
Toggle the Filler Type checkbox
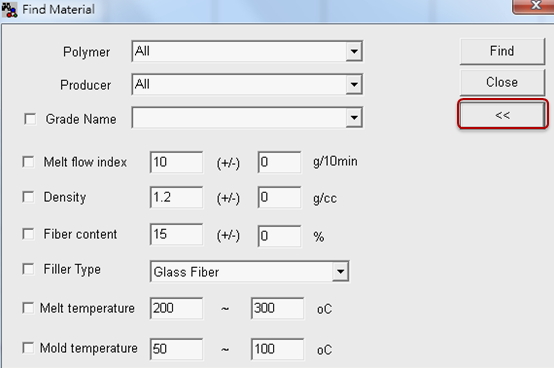click(x=28, y=269)
